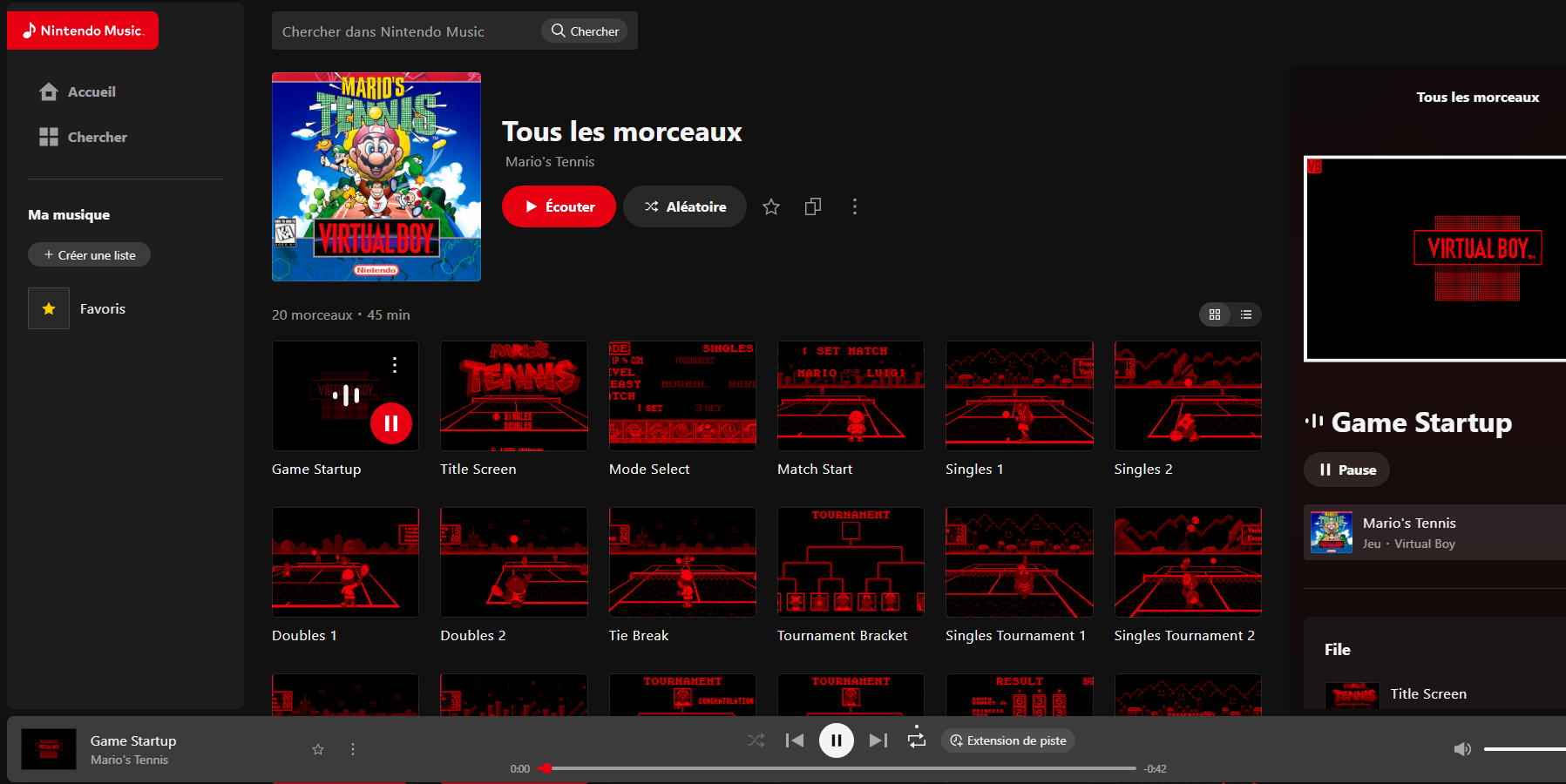Start playback with the Écouter button
1566x784 pixels.
tap(559, 206)
